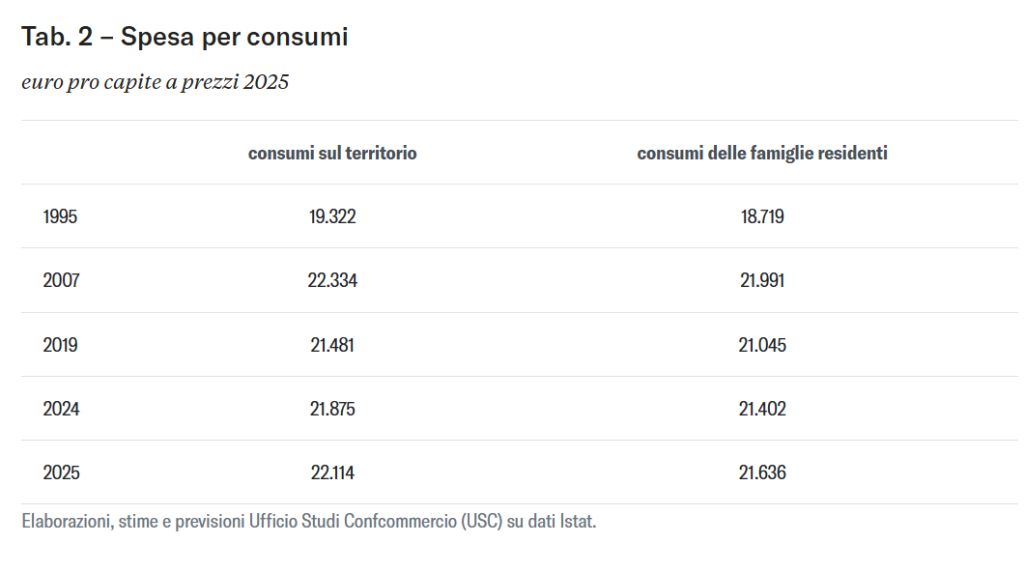Select the 'consumi delle famiglie residenti' column header
This screenshot has height=572, width=1024.
(x=762, y=153)
